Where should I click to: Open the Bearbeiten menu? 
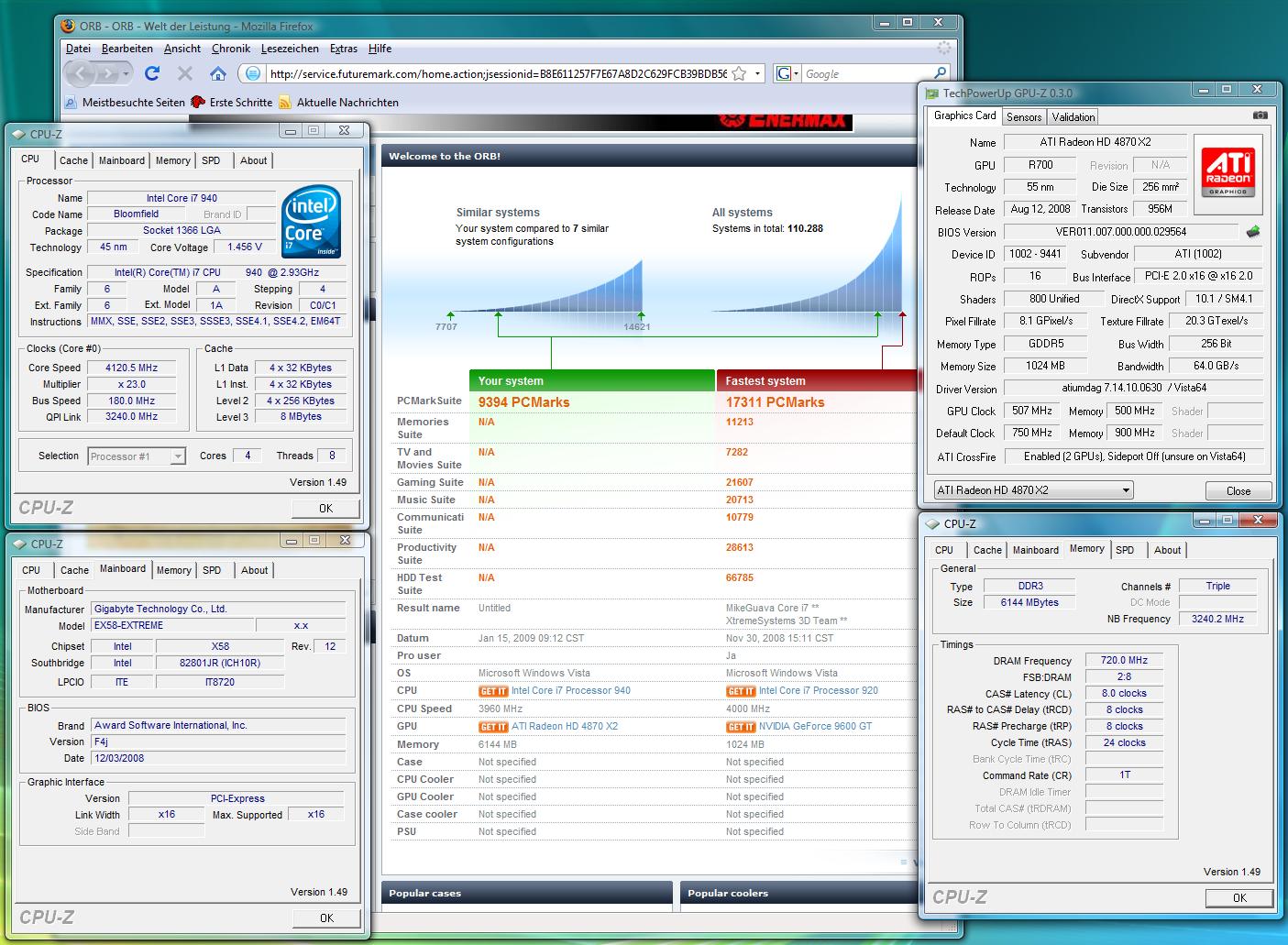[127, 49]
